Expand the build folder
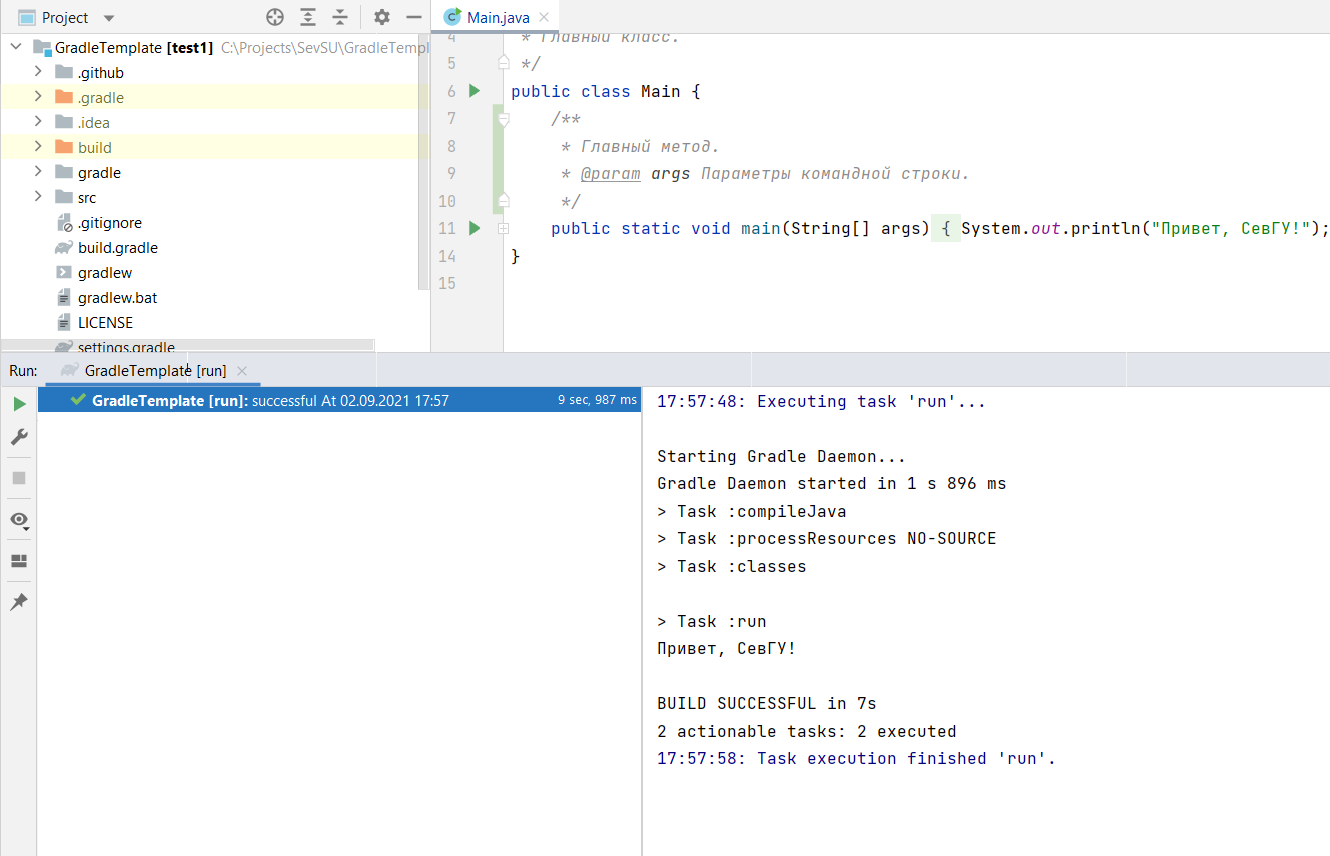This screenshot has height=856, width=1330. [38, 147]
